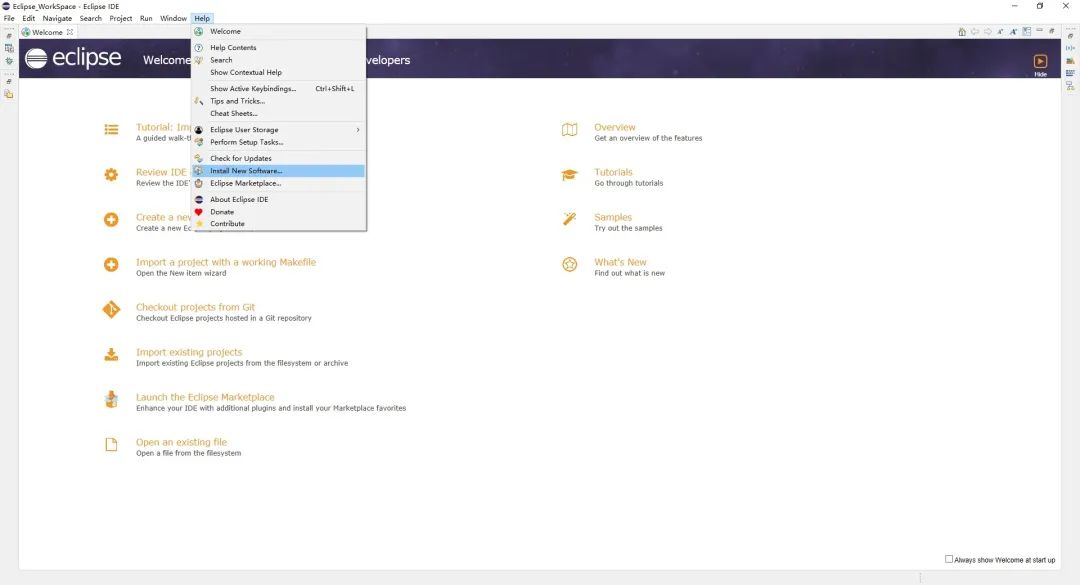This screenshot has height=585, width=1080.
Task: Open the Navigate menu
Action: point(57,19)
